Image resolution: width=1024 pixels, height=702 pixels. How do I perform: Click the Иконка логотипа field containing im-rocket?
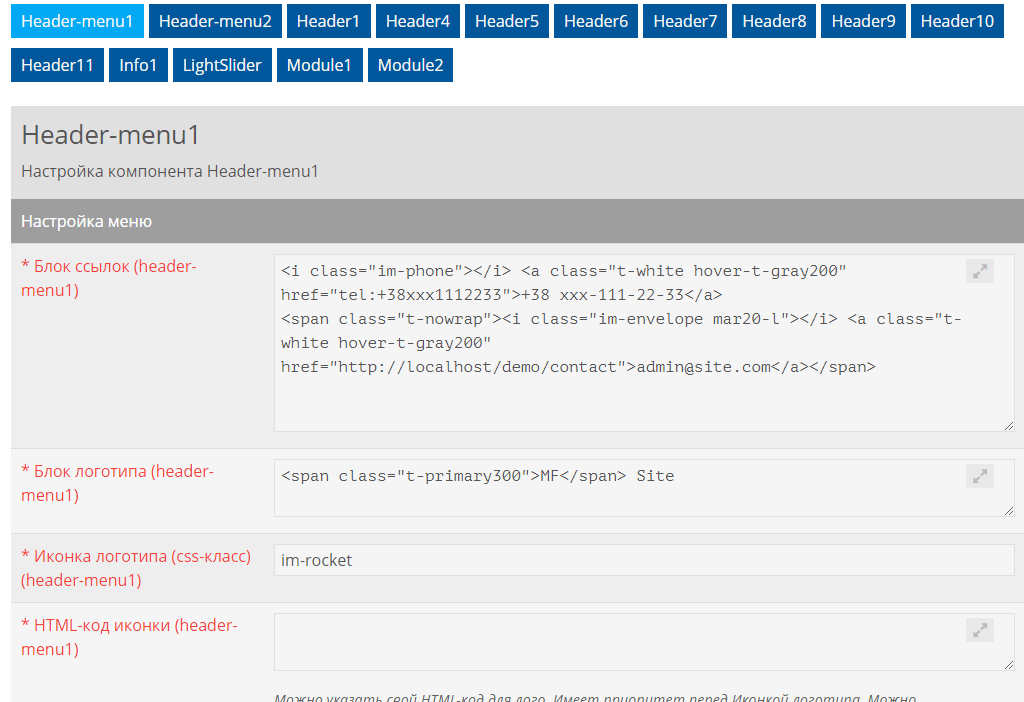click(x=643, y=560)
